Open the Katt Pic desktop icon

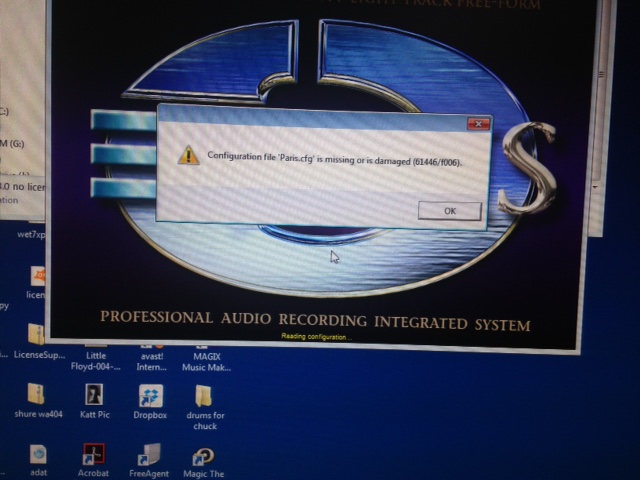tap(94, 394)
